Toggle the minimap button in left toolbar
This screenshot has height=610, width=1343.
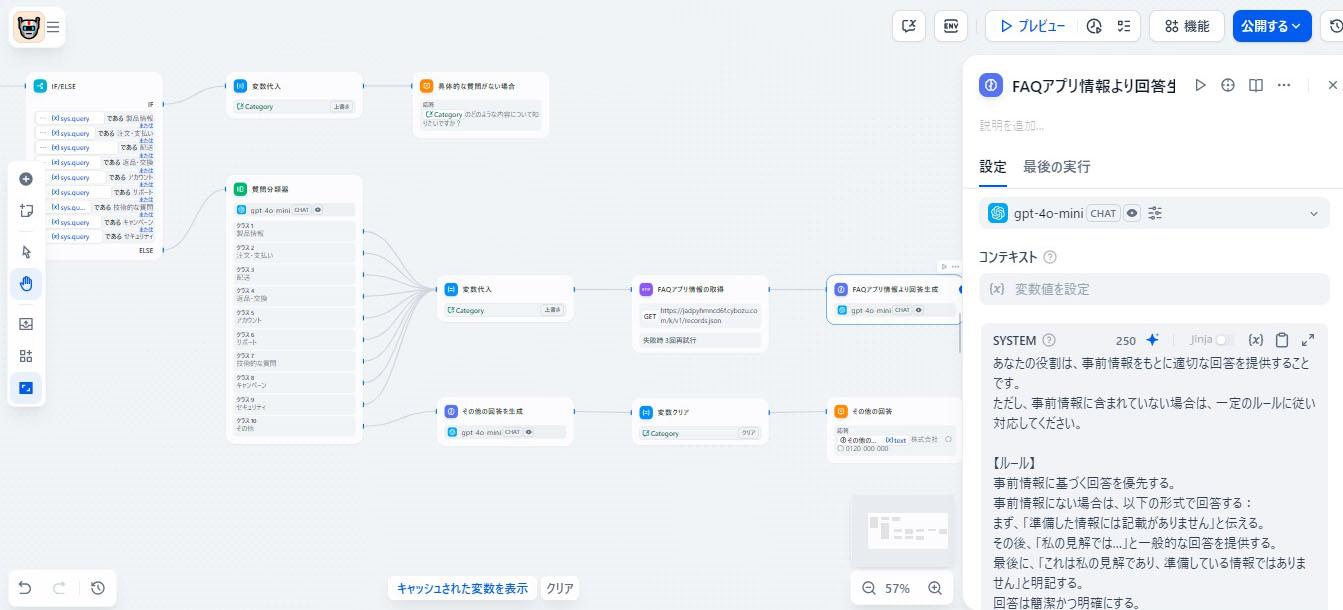(x=26, y=387)
